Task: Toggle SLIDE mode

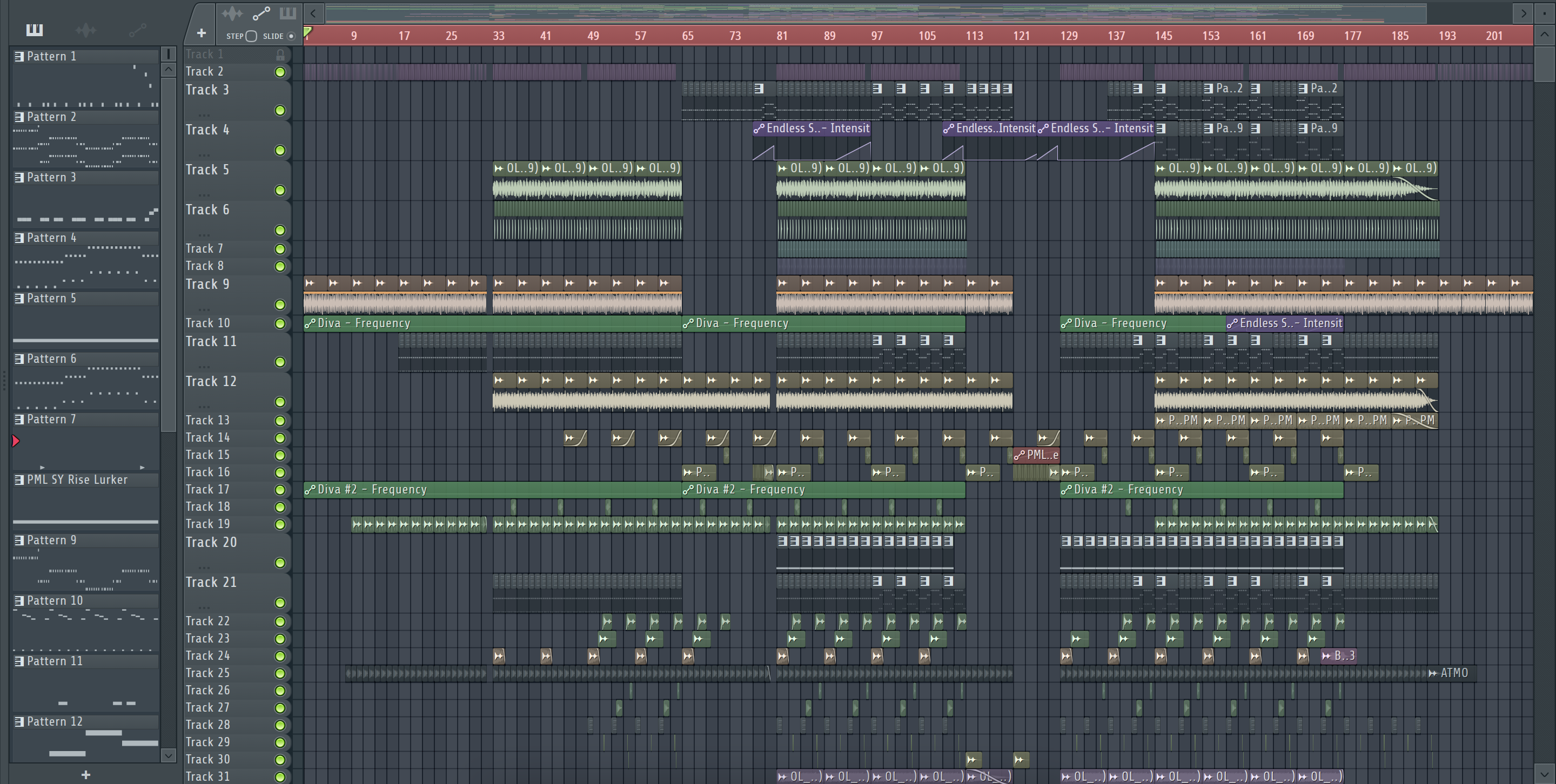Action: (x=291, y=36)
